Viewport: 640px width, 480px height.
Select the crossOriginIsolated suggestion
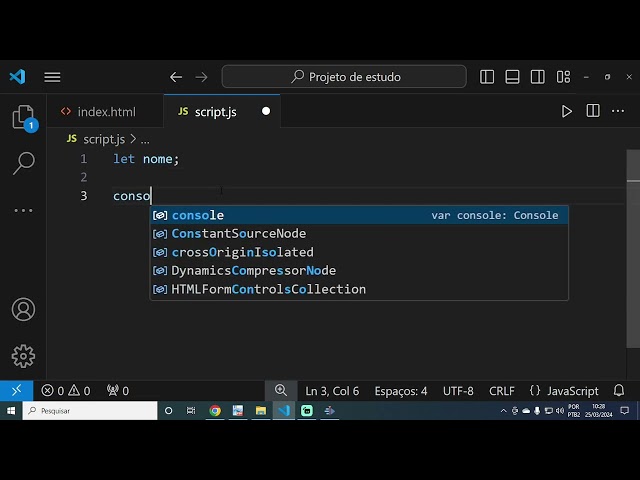click(359, 252)
